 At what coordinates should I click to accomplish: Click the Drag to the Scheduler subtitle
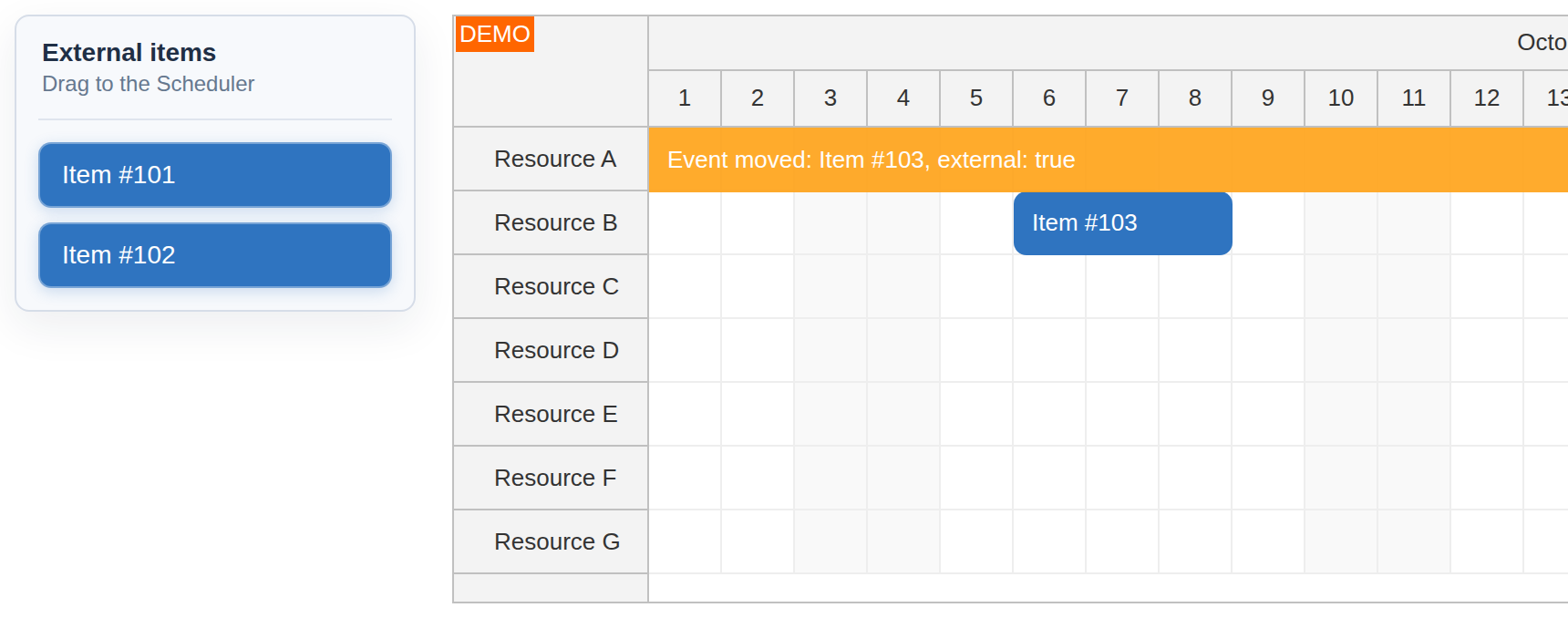[x=149, y=84]
